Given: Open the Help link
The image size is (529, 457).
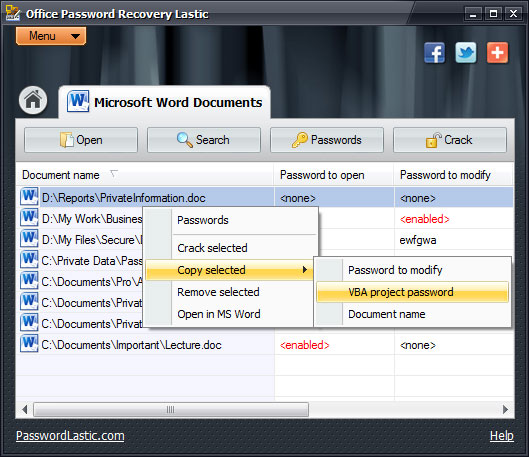Looking at the screenshot, I should tap(502, 436).
